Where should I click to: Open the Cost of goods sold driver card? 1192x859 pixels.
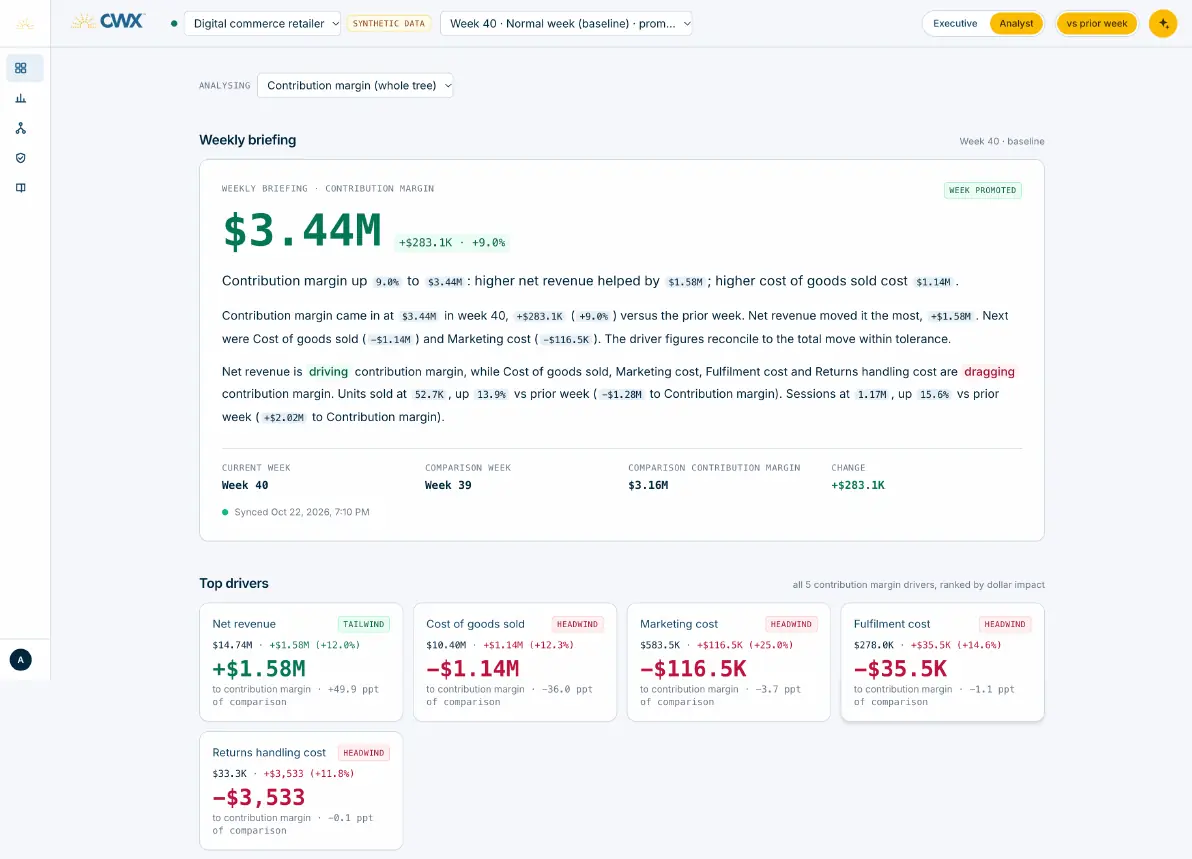click(x=515, y=662)
